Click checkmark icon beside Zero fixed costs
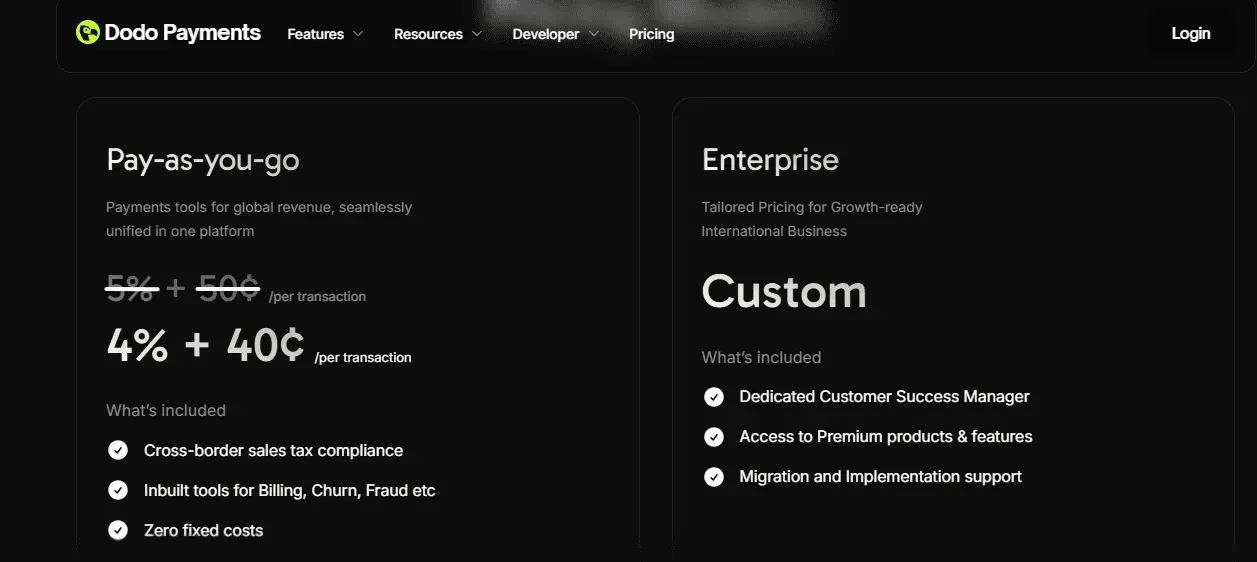1257x562 pixels. click(x=118, y=530)
